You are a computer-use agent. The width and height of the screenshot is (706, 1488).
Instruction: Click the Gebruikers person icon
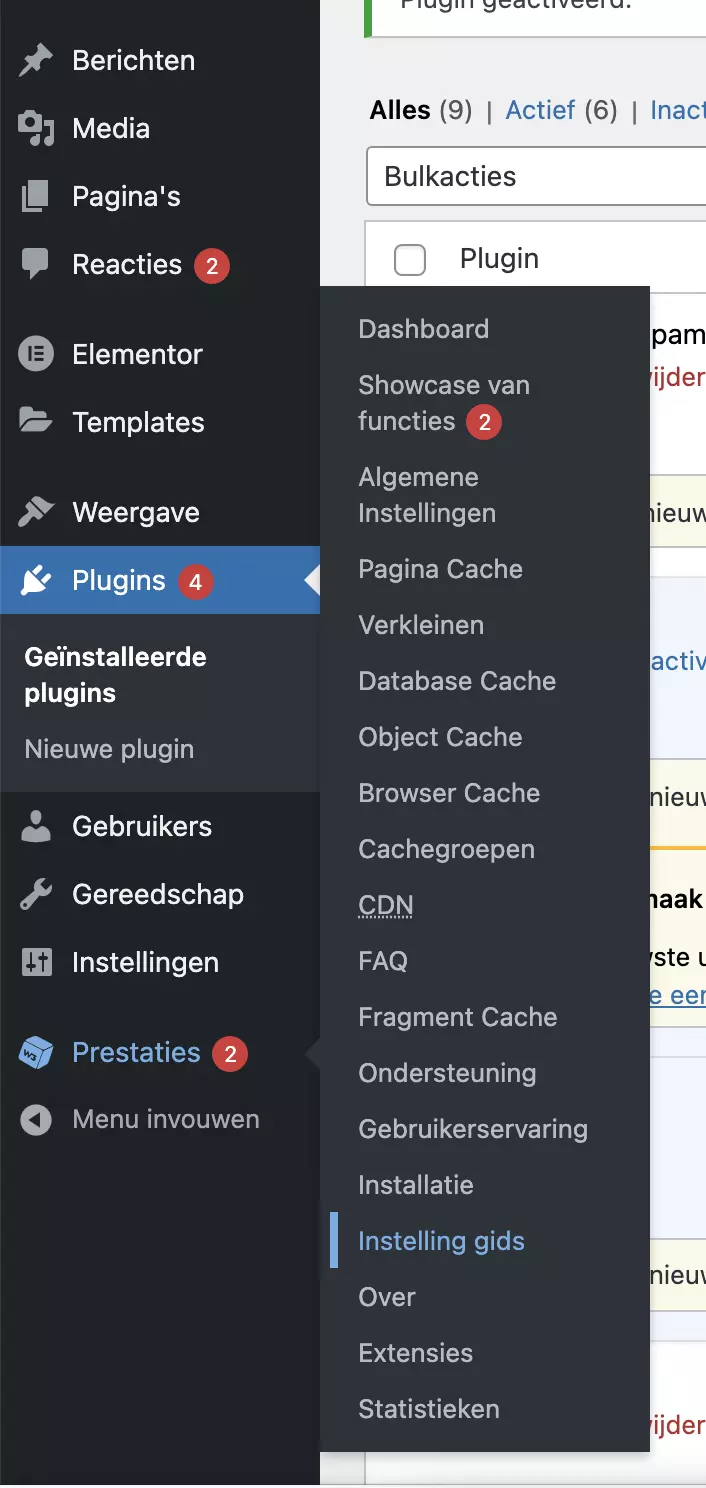tap(36, 827)
